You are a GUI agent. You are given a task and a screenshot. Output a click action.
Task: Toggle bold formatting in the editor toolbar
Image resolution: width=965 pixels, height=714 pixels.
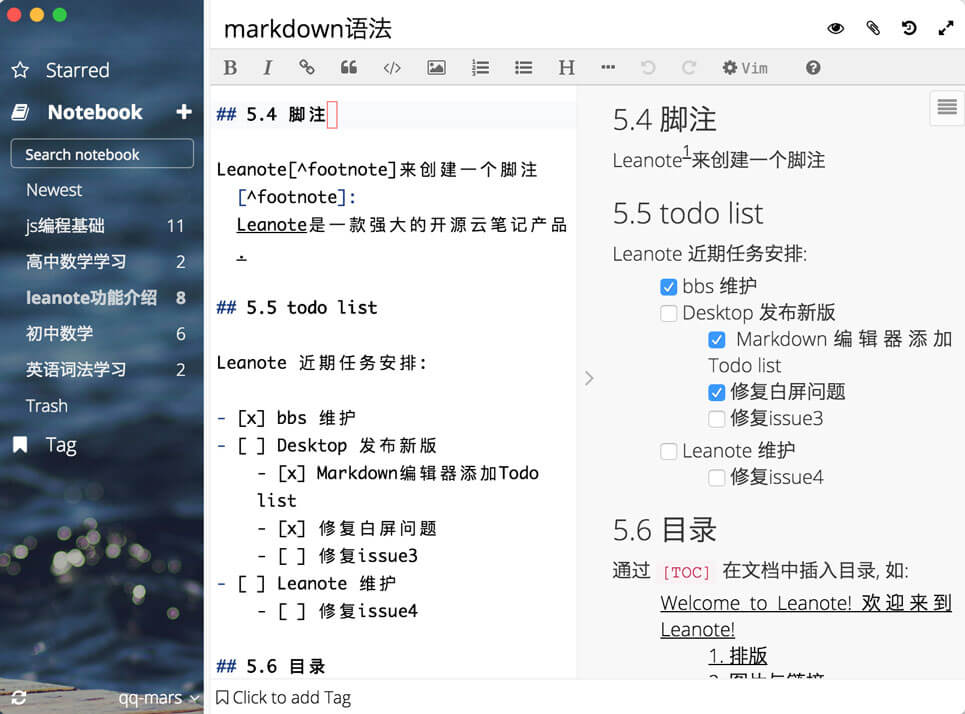230,68
